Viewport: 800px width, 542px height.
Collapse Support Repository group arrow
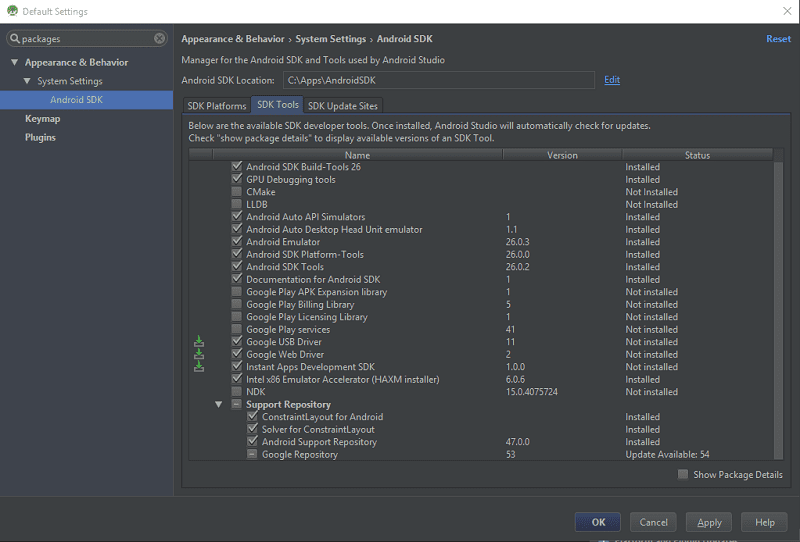pos(218,404)
